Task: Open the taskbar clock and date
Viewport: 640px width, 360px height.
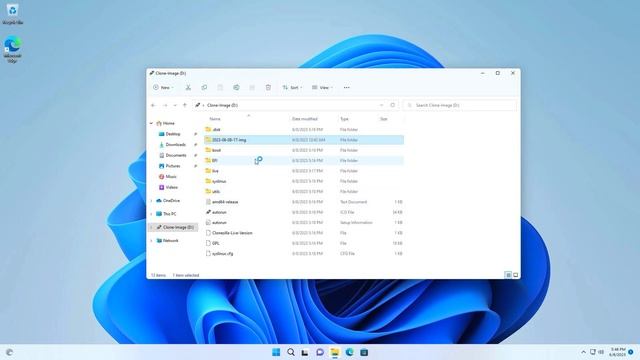Action: click(x=618, y=352)
